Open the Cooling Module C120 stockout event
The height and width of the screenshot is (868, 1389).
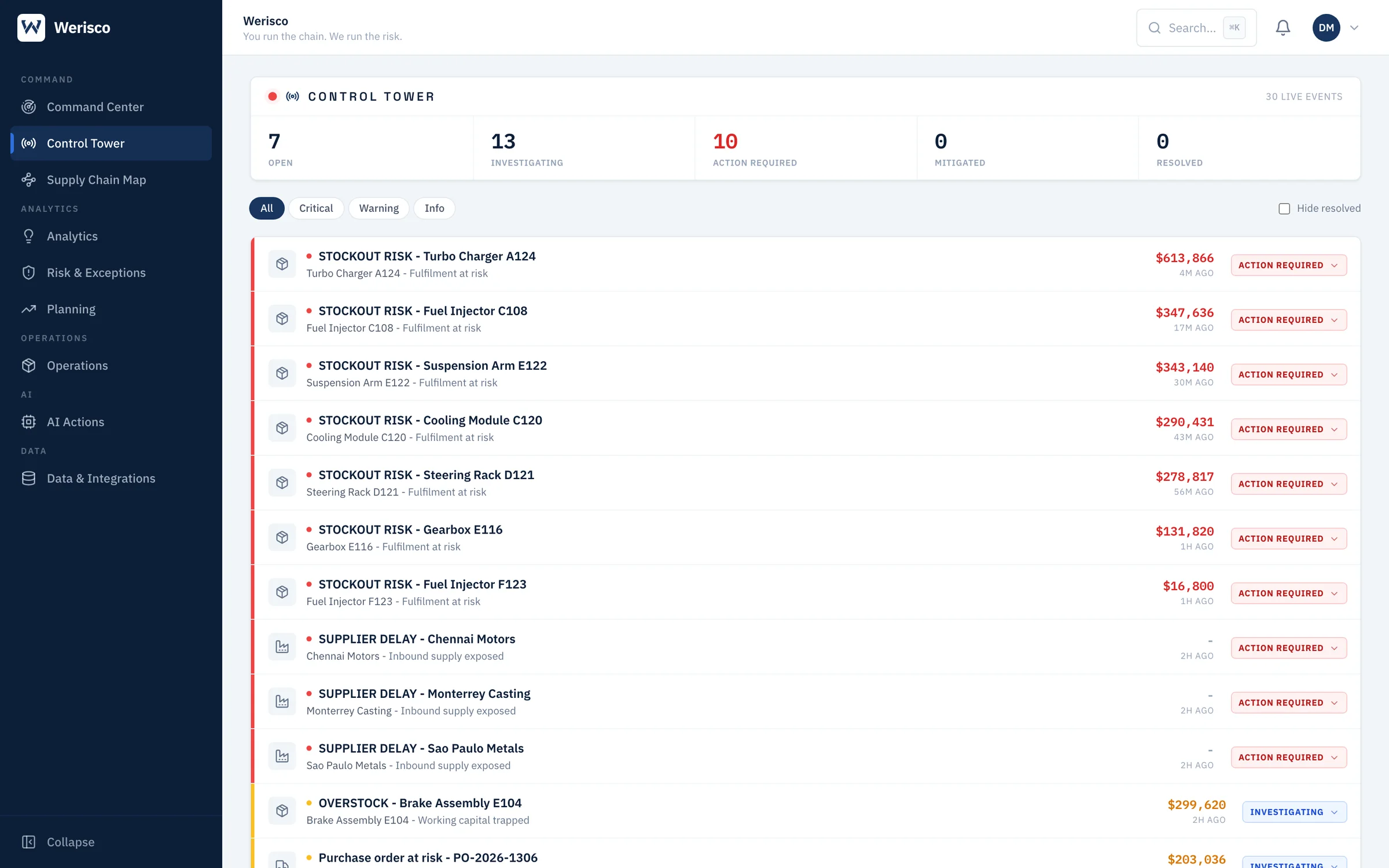click(807, 428)
